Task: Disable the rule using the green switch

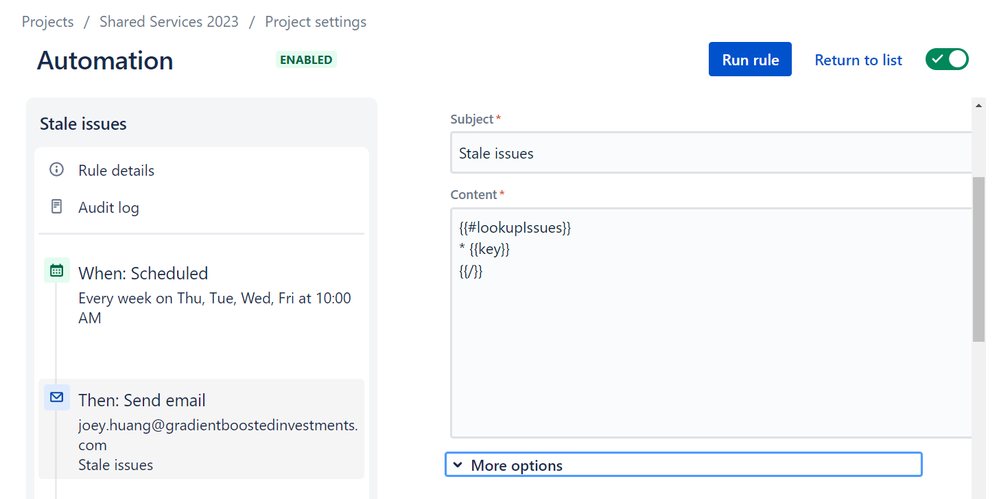Action: pyautogui.click(x=946, y=59)
